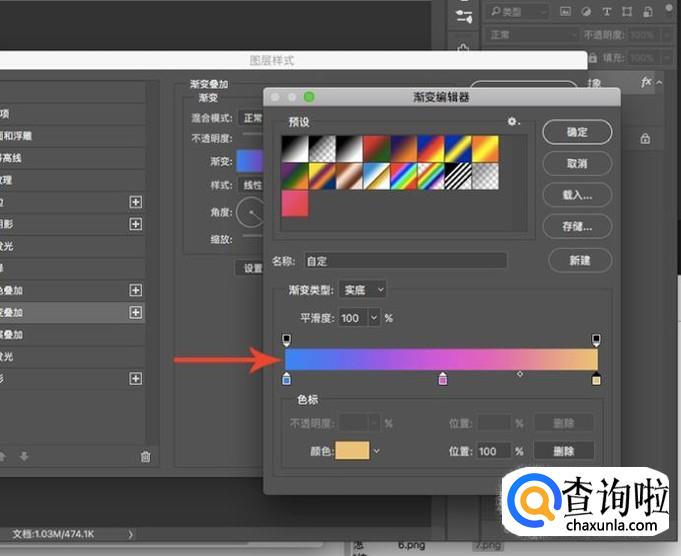Image resolution: width=681 pixels, height=556 pixels.
Task: Click the left opacity stop above gradient
Action: [x=287, y=340]
